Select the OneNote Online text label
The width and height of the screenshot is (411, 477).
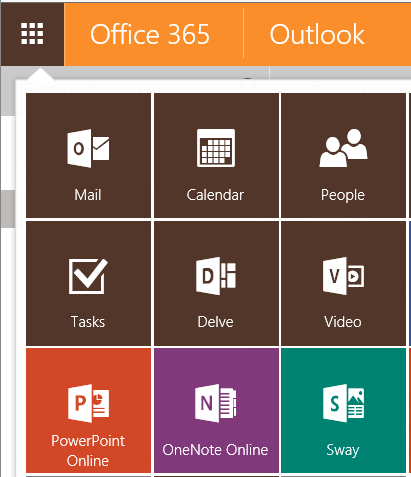(x=215, y=450)
